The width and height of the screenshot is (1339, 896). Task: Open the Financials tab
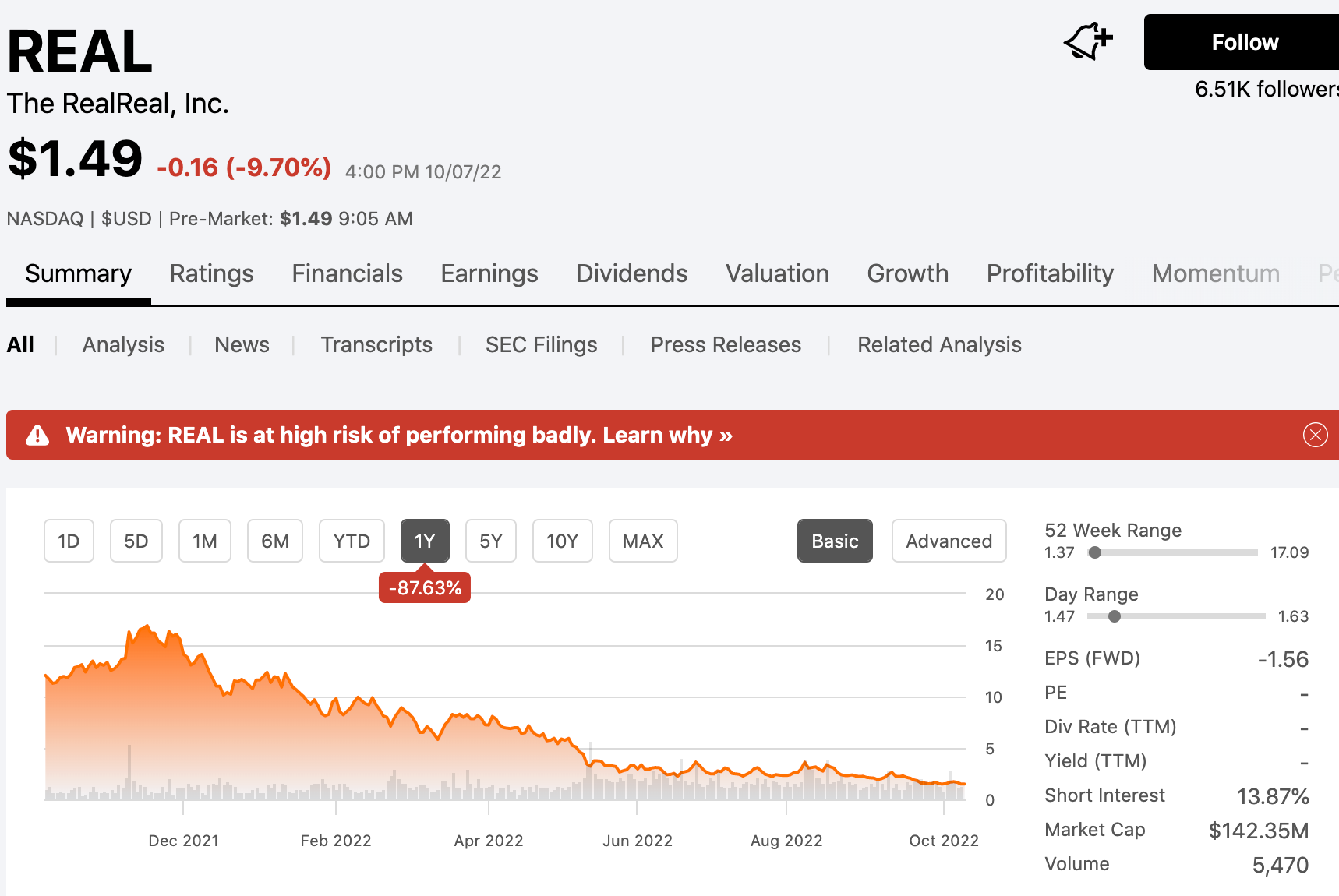(347, 273)
